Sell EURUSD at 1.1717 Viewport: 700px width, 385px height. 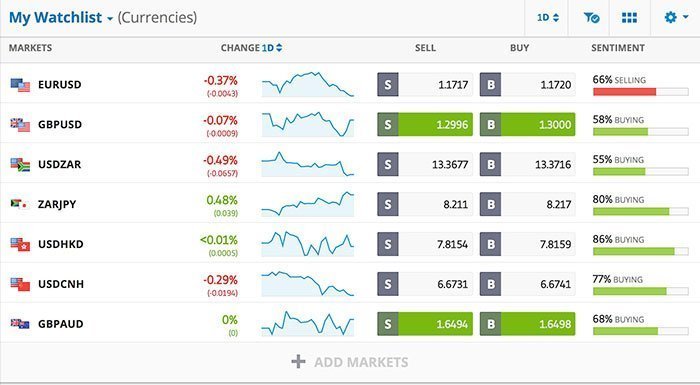425,84
